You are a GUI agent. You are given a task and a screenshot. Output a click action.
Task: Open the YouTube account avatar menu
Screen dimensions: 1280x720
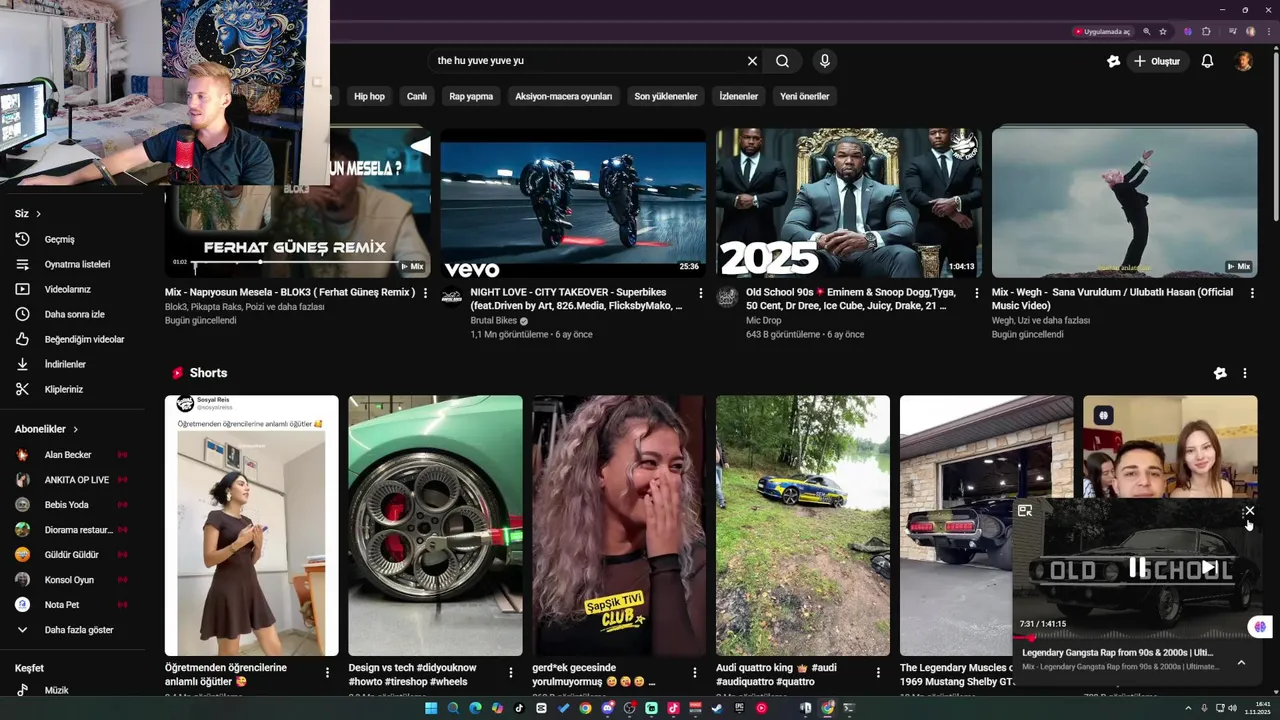point(1243,61)
